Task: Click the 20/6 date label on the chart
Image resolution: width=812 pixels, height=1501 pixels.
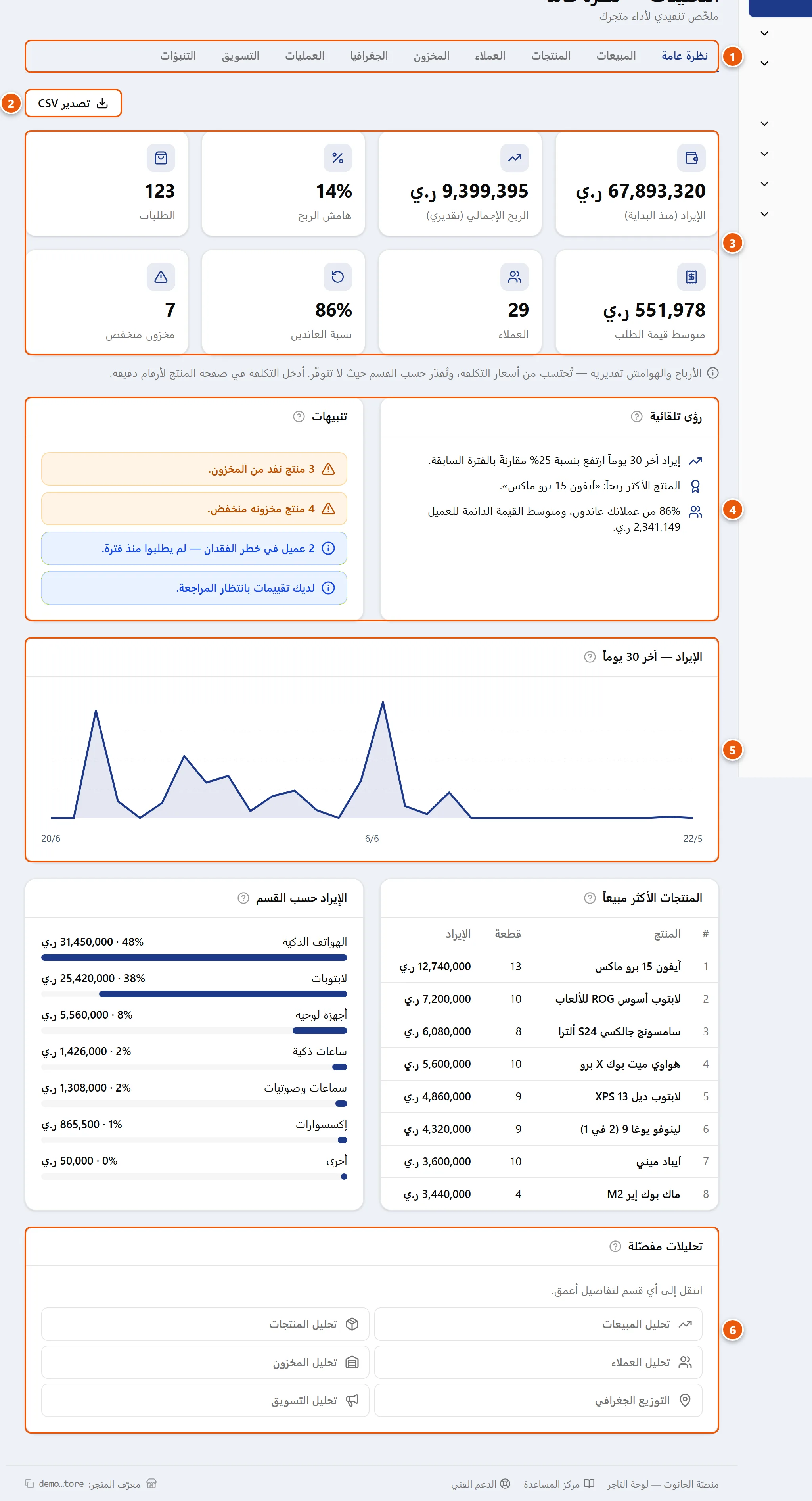Action: [51, 839]
